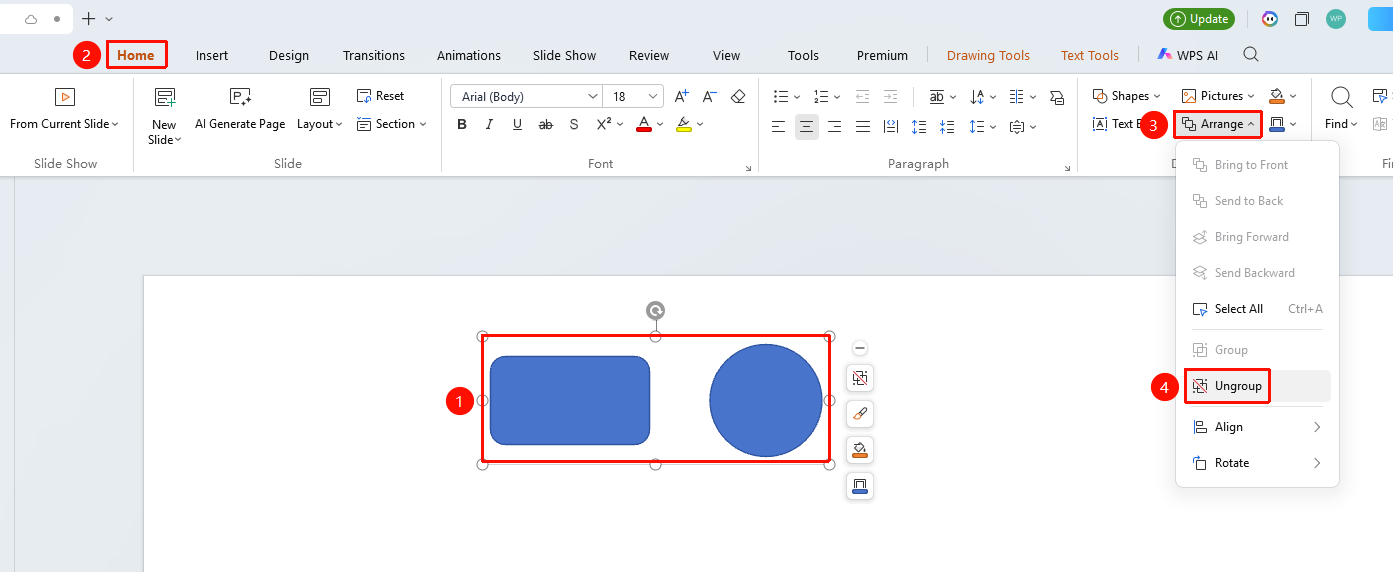Image resolution: width=1393 pixels, height=572 pixels.
Task: Increase font size with A+ icon
Action: pyautogui.click(x=681, y=96)
